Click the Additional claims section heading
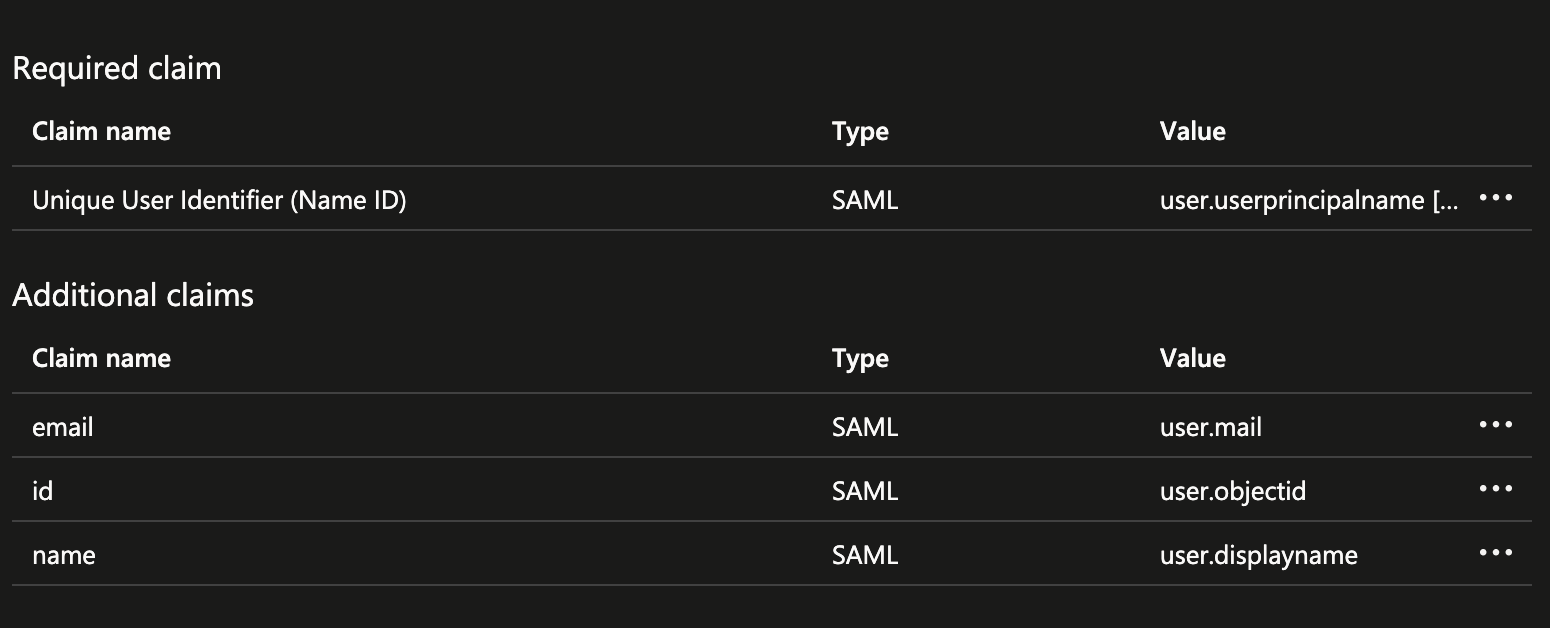Image resolution: width=1550 pixels, height=628 pixels. [133, 295]
